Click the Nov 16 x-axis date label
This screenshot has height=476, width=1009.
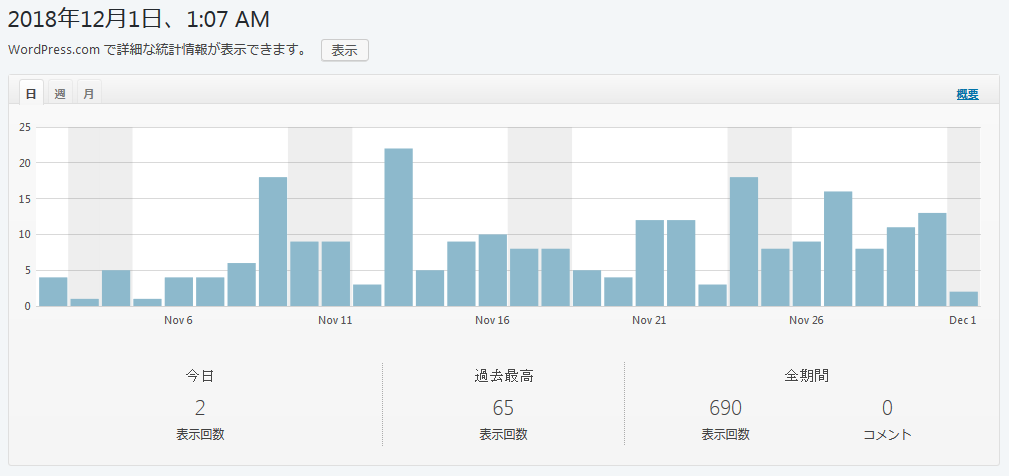pyautogui.click(x=492, y=320)
